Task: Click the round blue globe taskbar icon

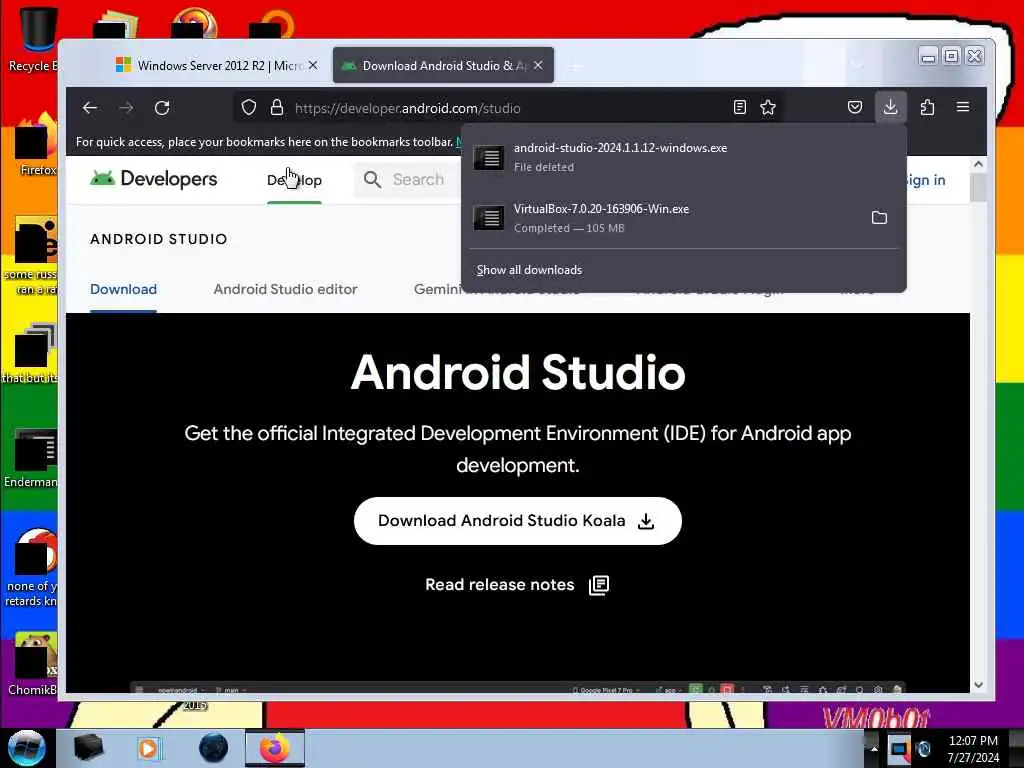Action: click(214, 748)
